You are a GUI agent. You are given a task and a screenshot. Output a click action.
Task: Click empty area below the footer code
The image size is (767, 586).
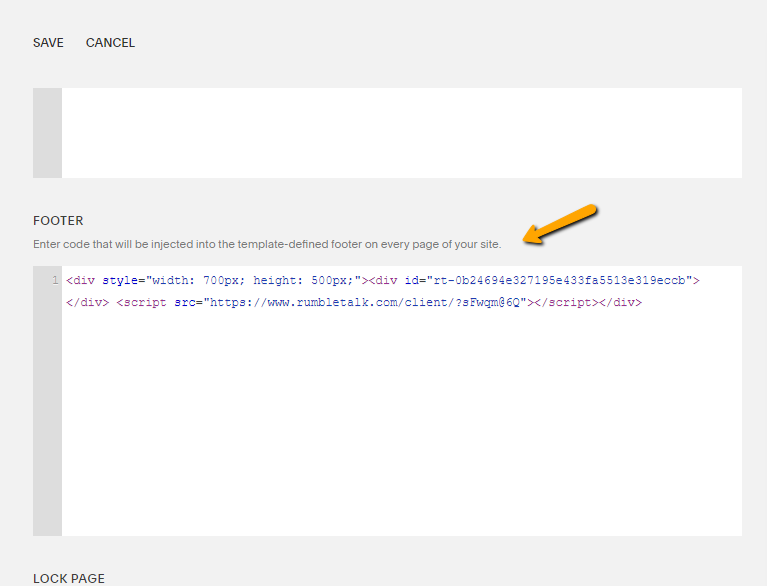(400, 430)
